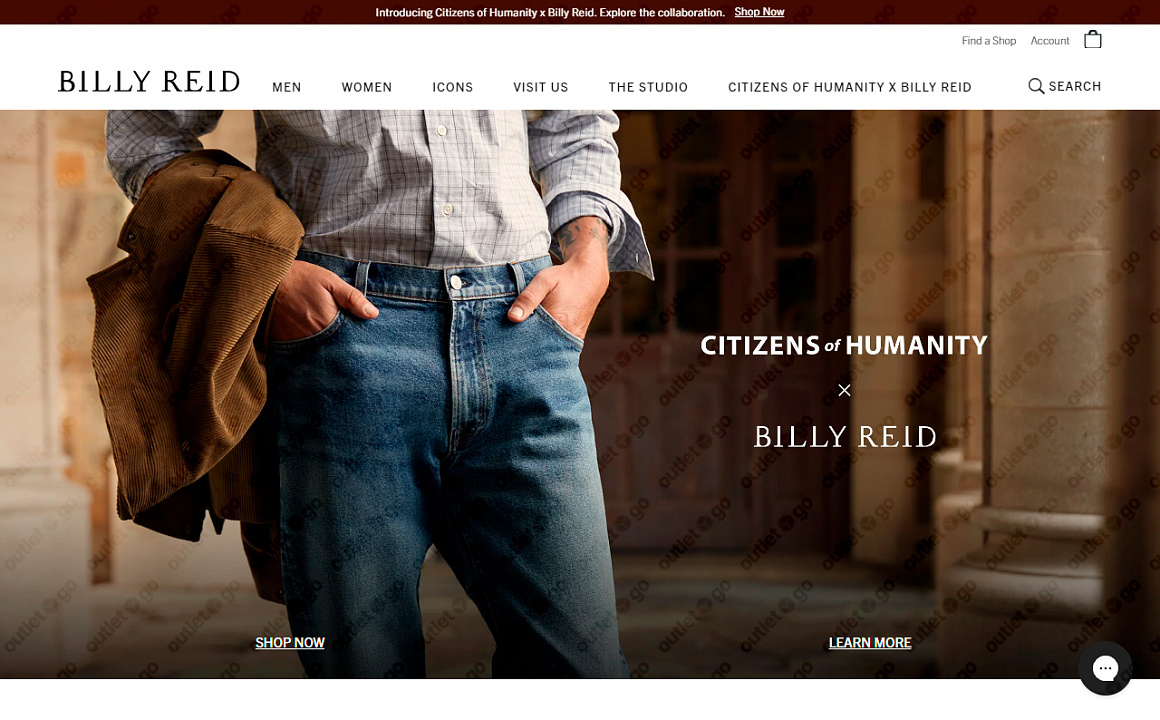Open the chat bubble widget
This screenshot has height=720, width=1160.
tap(1105, 668)
